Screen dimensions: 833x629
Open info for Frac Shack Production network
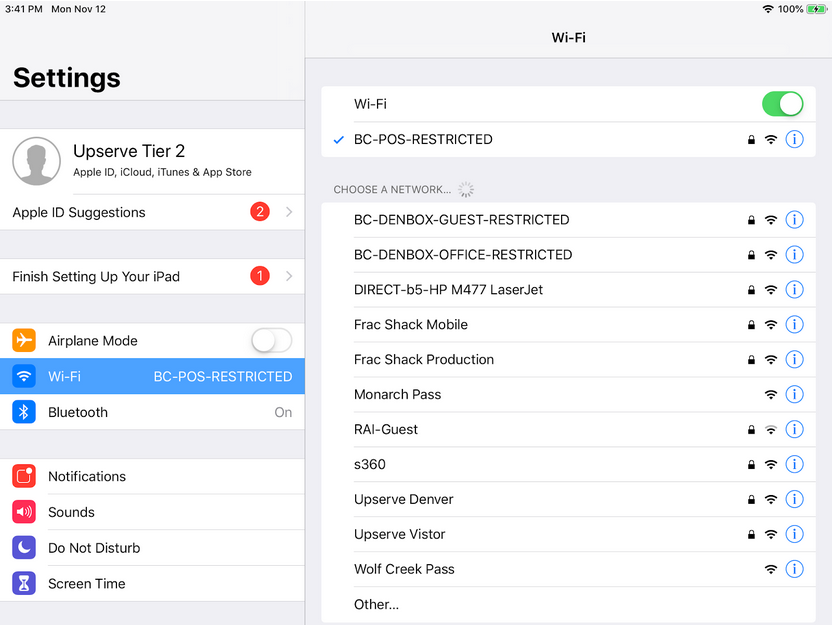(794, 359)
